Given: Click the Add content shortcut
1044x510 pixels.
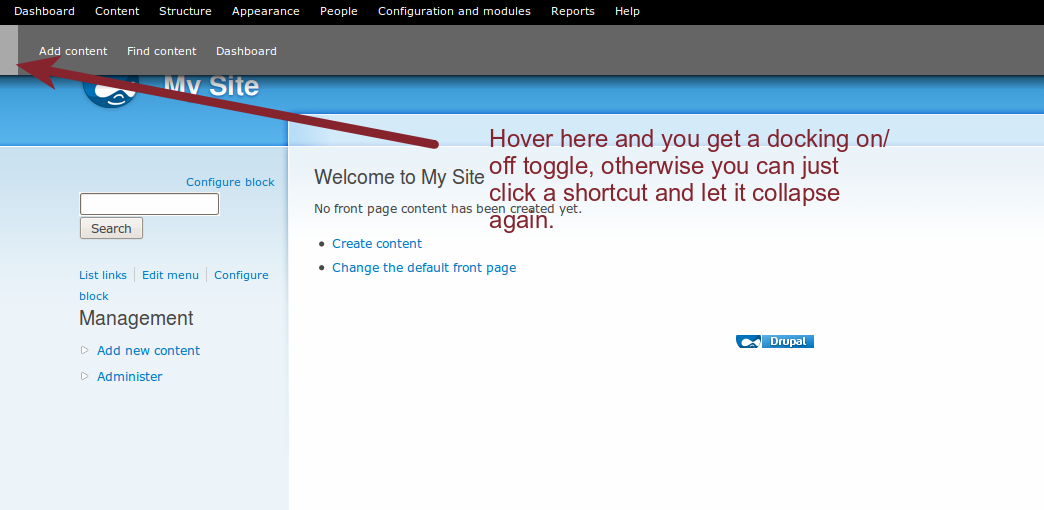Looking at the screenshot, I should pyautogui.click(x=73, y=51).
